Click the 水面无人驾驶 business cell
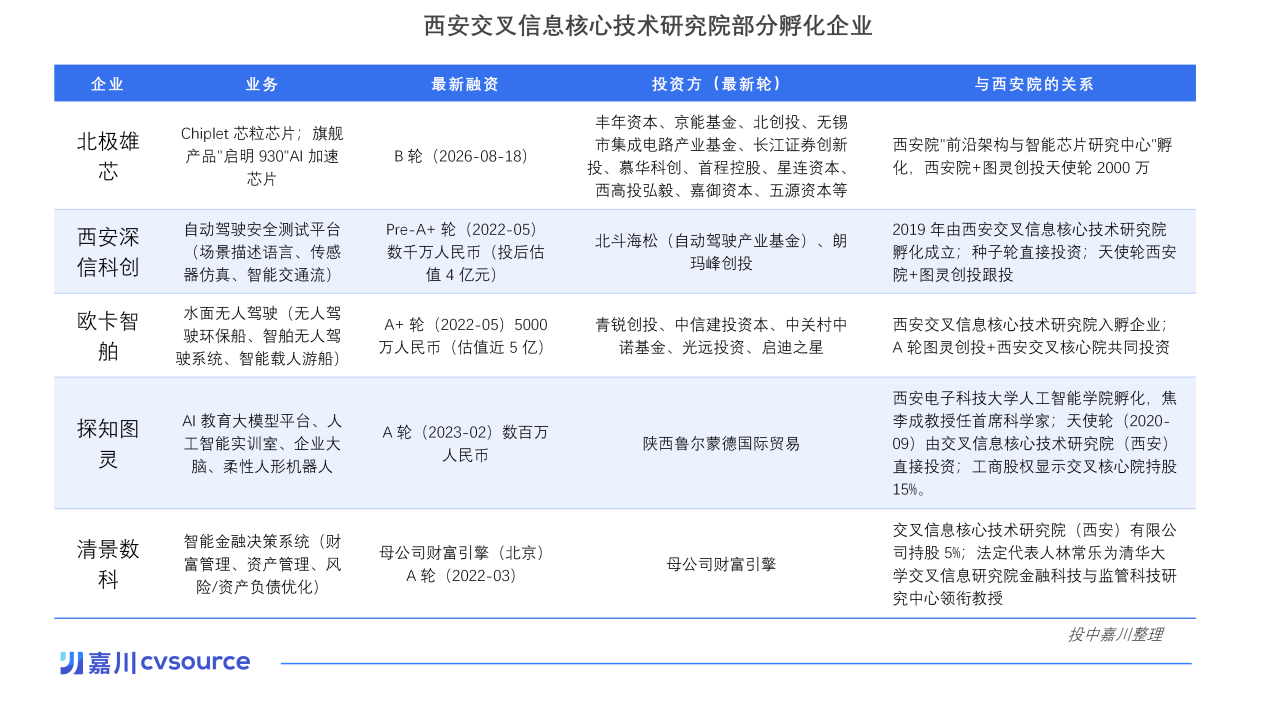The image size is (1265, 712). click(262, 336)
